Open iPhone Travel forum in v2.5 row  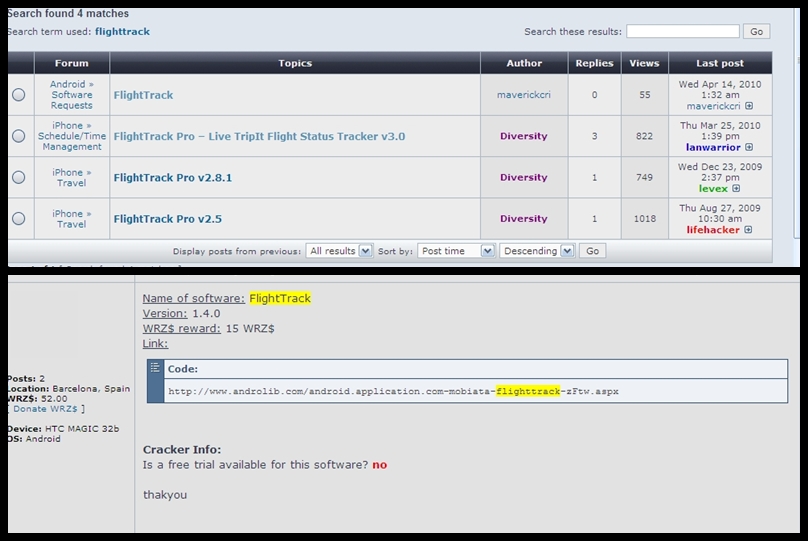[x=72, y=219]
